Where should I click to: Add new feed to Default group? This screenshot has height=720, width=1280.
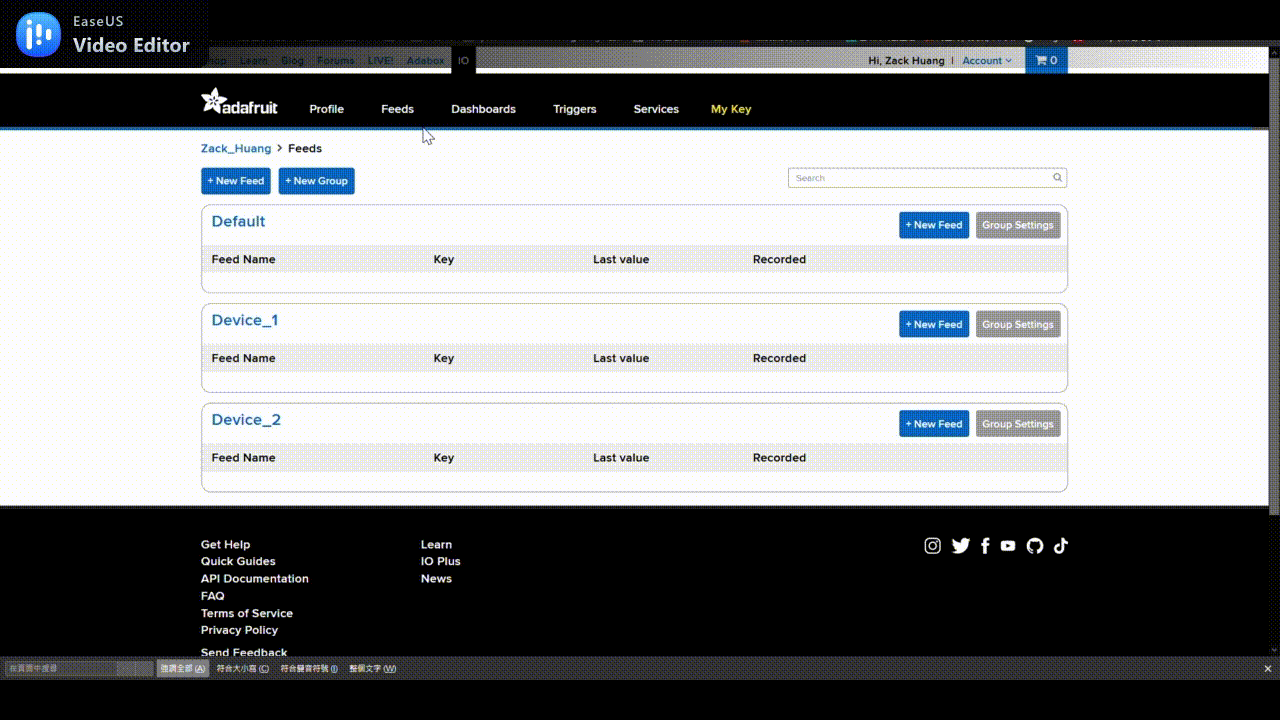pyautogui.click(x=934, y=225)
